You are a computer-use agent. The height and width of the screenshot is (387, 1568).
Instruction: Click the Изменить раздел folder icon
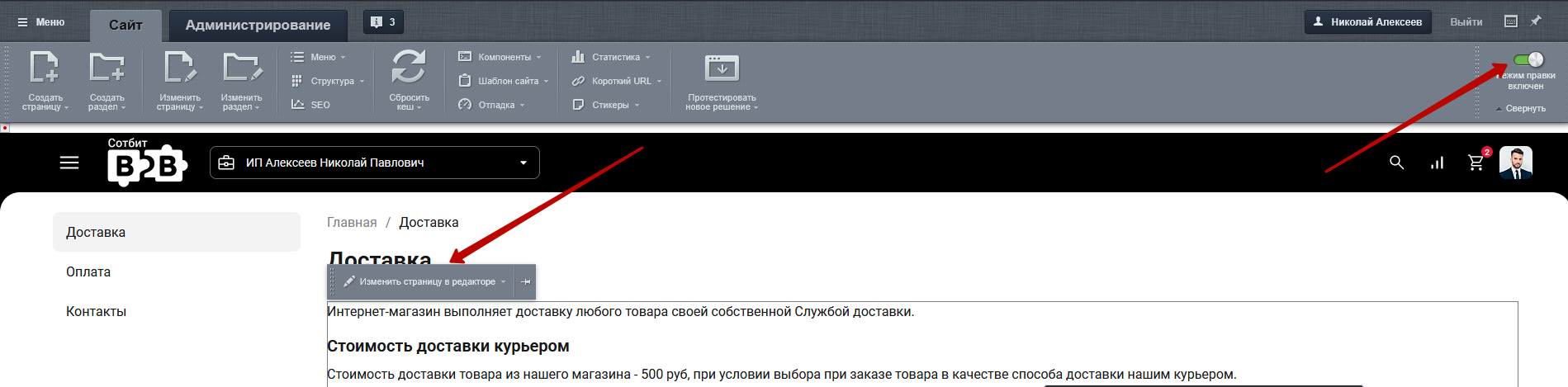point(242,67)
